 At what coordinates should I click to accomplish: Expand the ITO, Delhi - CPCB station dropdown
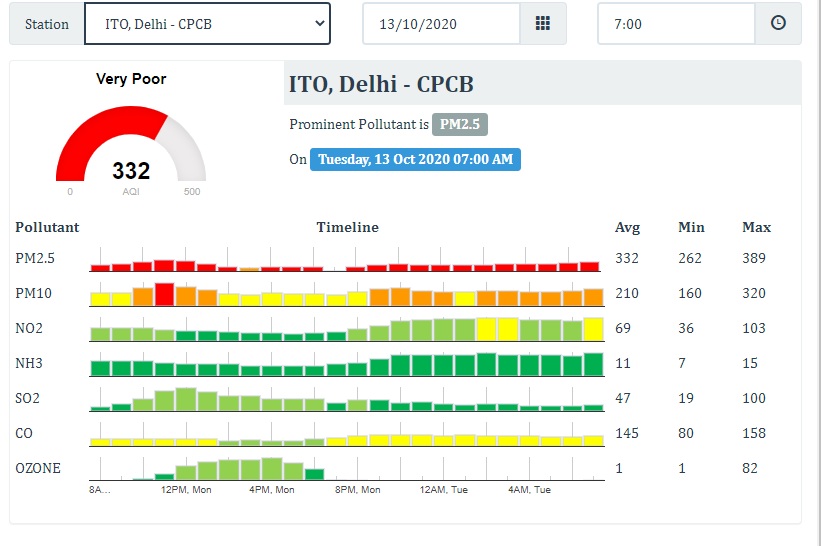pyautogui.click(x=207, y=24)
